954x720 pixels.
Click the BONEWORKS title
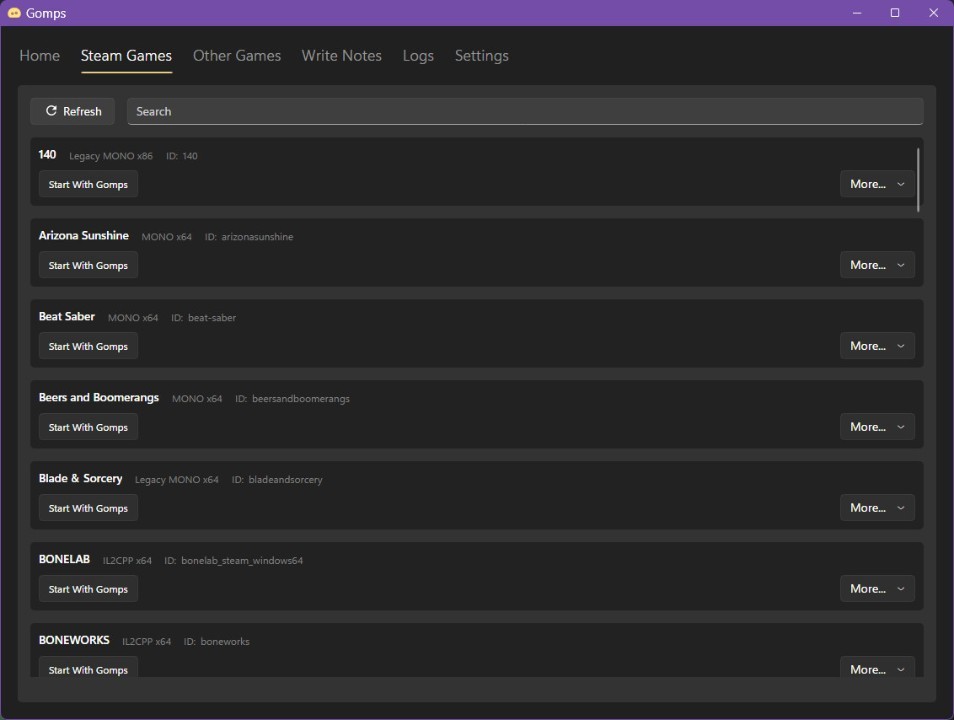pyautogui.click(x=74, y=640)
